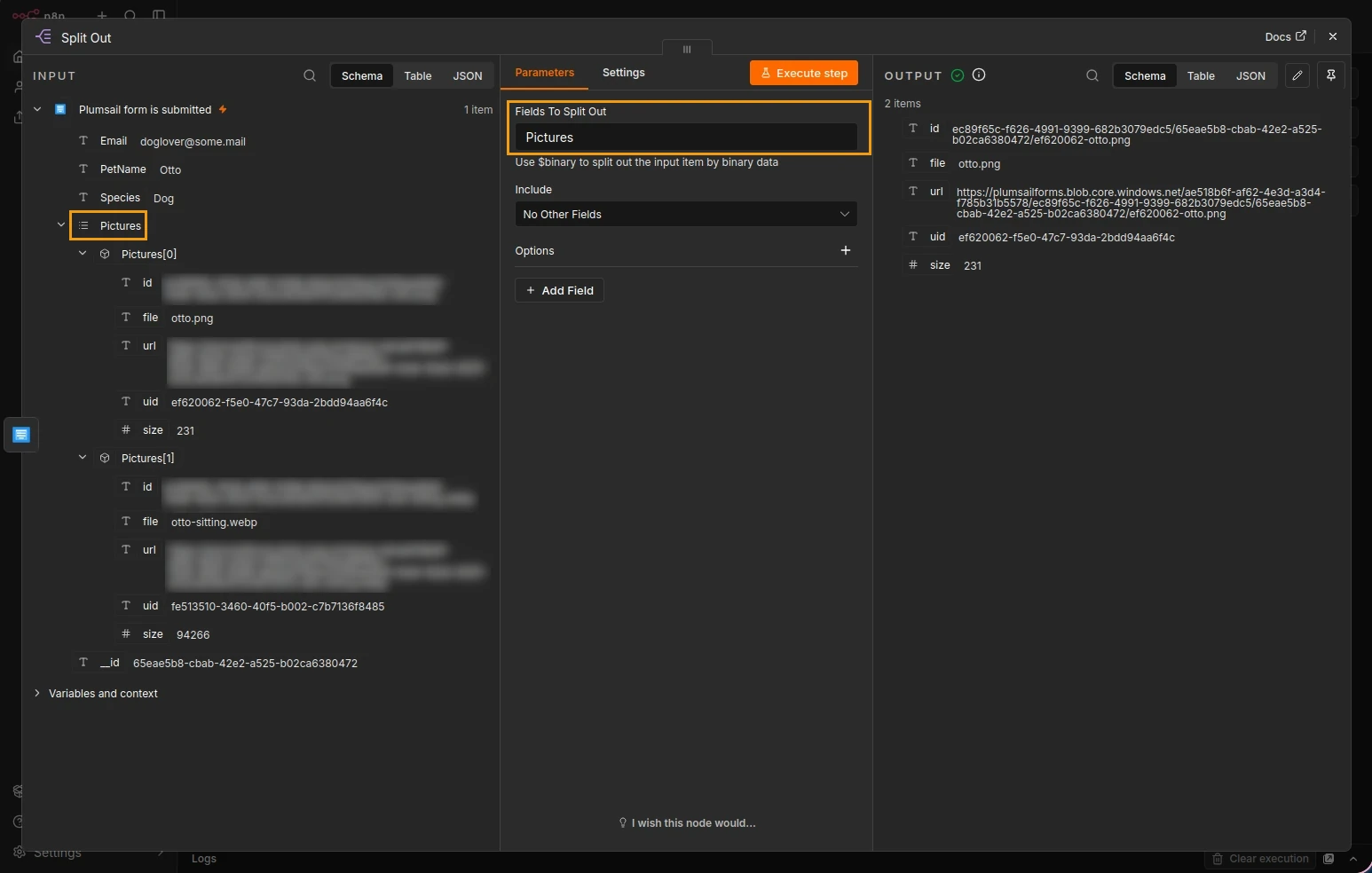The image size is (1372, 873).
Task: Click the __id value 65eae5b8-cbab-42e2-a525-b02ca6380472
Action: pos(245,664)
